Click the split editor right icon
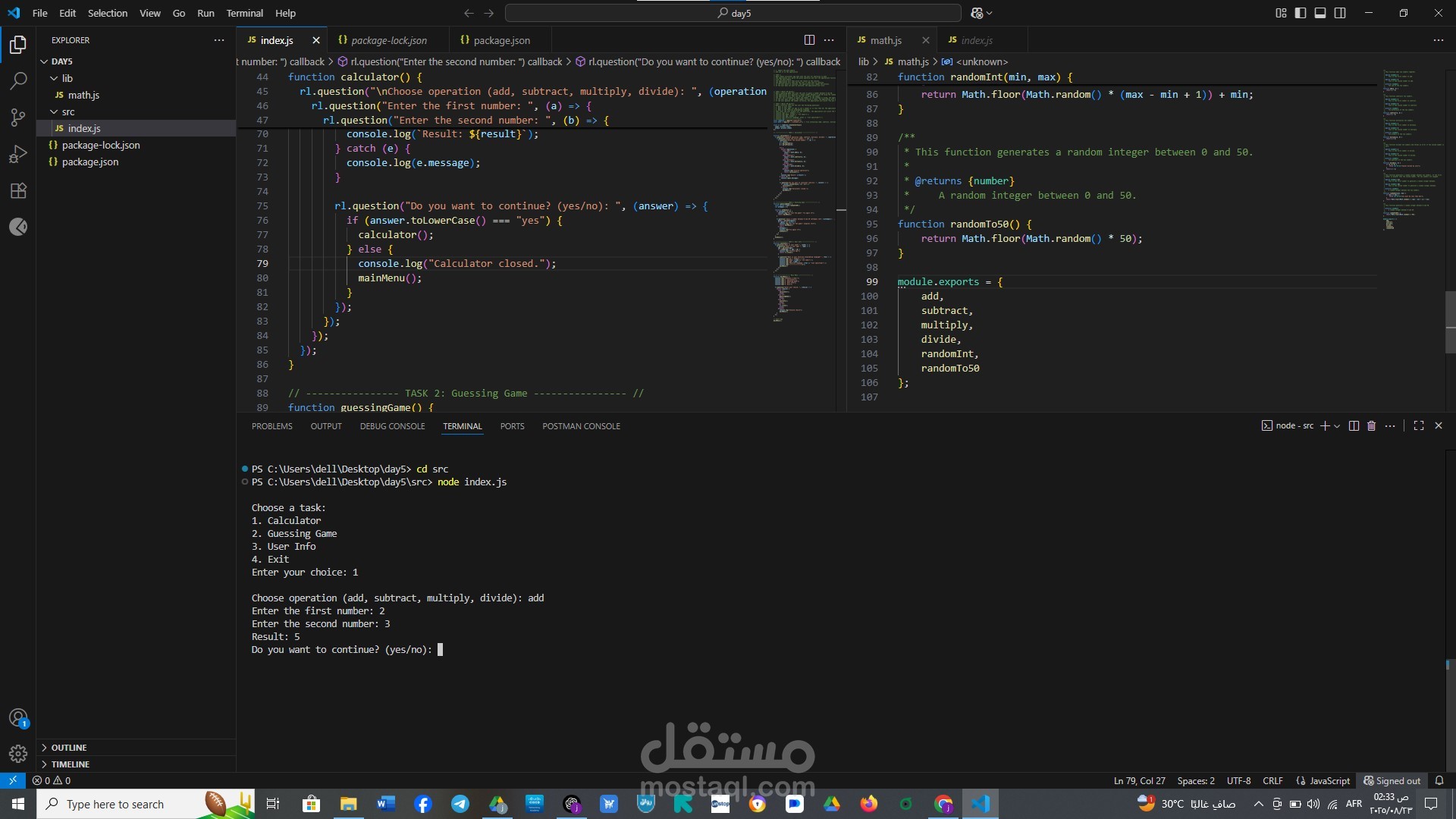The height and width of the screenshot is (819, 1456). pyautogui.click(x=809, y=40)
